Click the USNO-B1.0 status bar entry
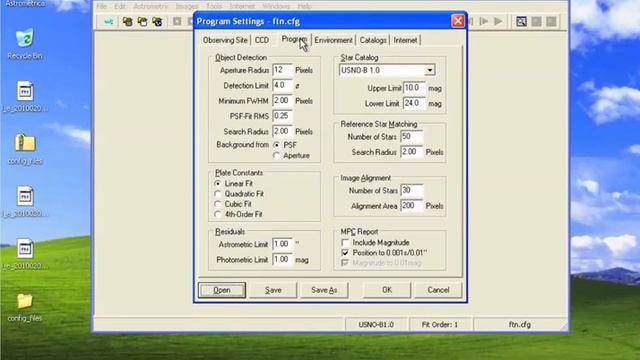Viewport: 640px width, 360px height. 376,325
